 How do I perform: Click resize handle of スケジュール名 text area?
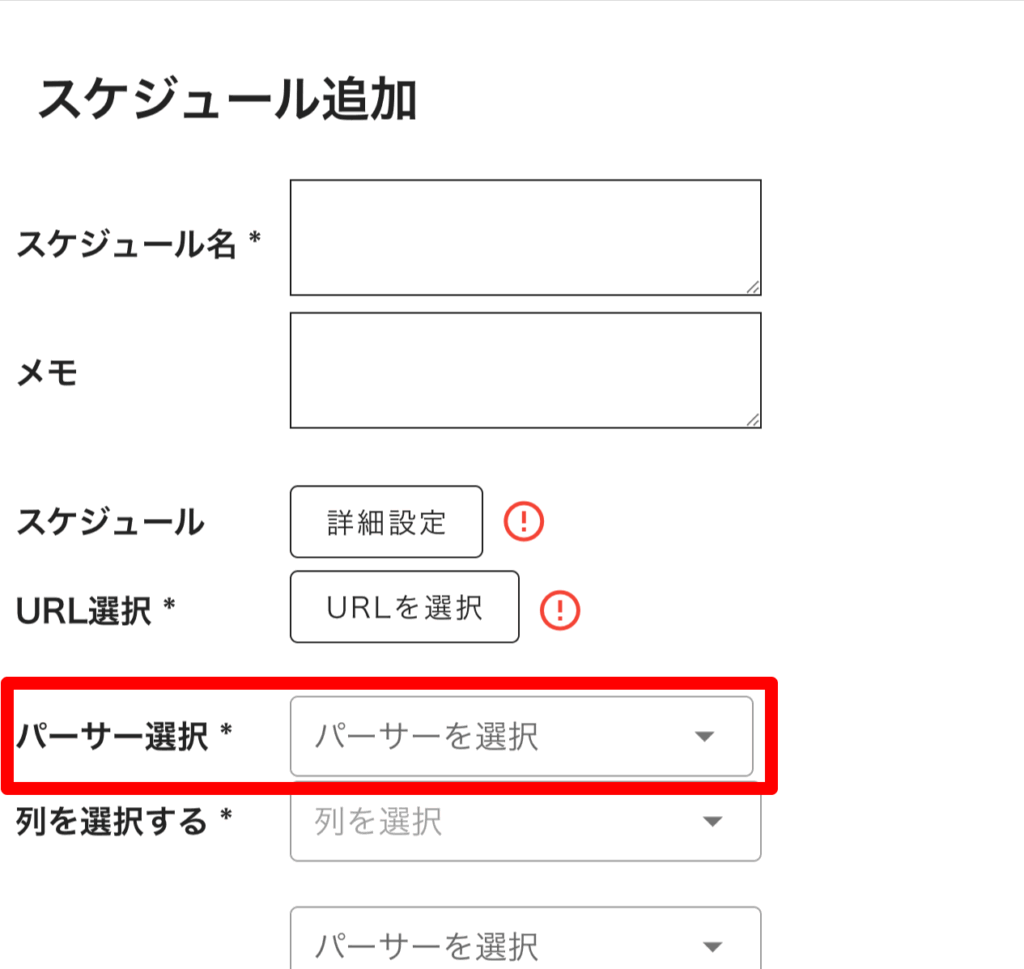click(x=752, y=287)
